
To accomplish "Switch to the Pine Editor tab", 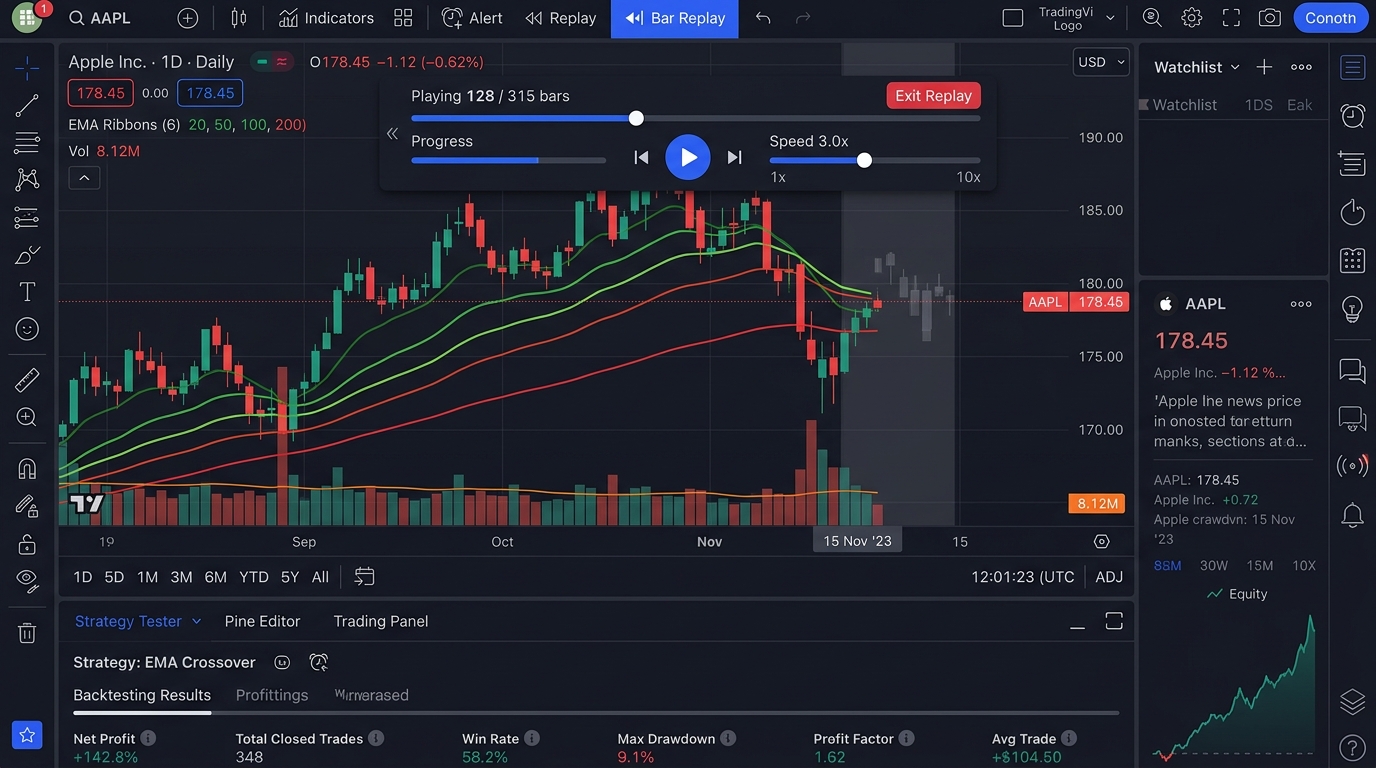I will (x=262, y=621).
